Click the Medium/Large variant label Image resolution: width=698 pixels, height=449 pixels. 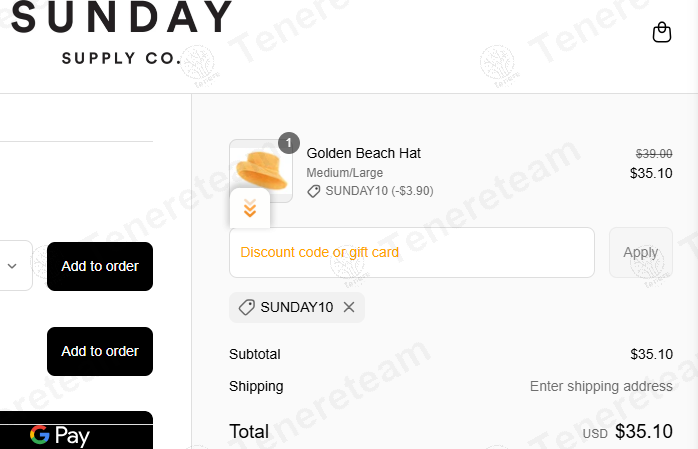(344, 173)
